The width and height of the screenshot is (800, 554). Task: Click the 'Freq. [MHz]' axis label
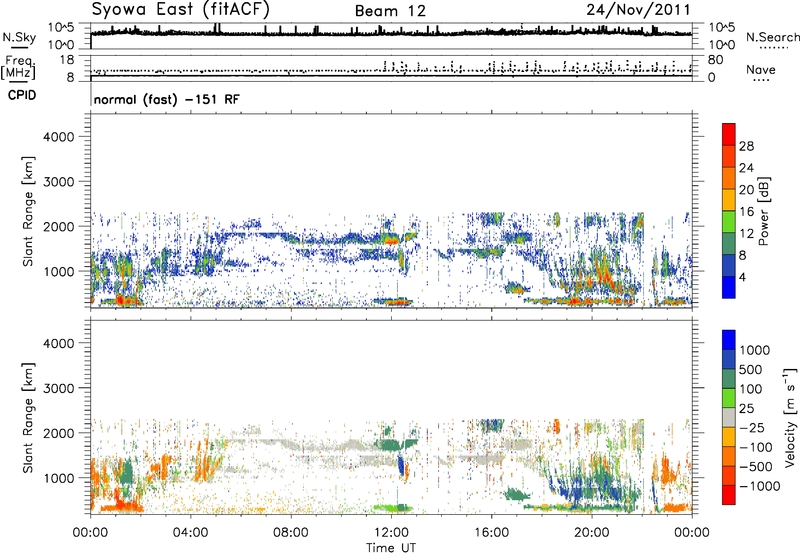pyautogui.click(x=19, y=67)
